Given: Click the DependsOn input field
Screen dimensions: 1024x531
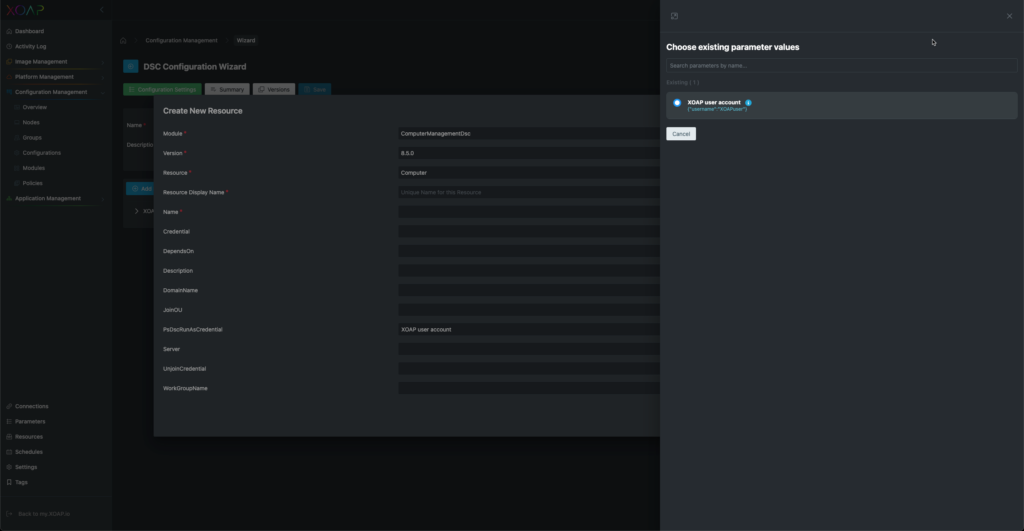Looking at the screenshot, I should pos(529,251).
